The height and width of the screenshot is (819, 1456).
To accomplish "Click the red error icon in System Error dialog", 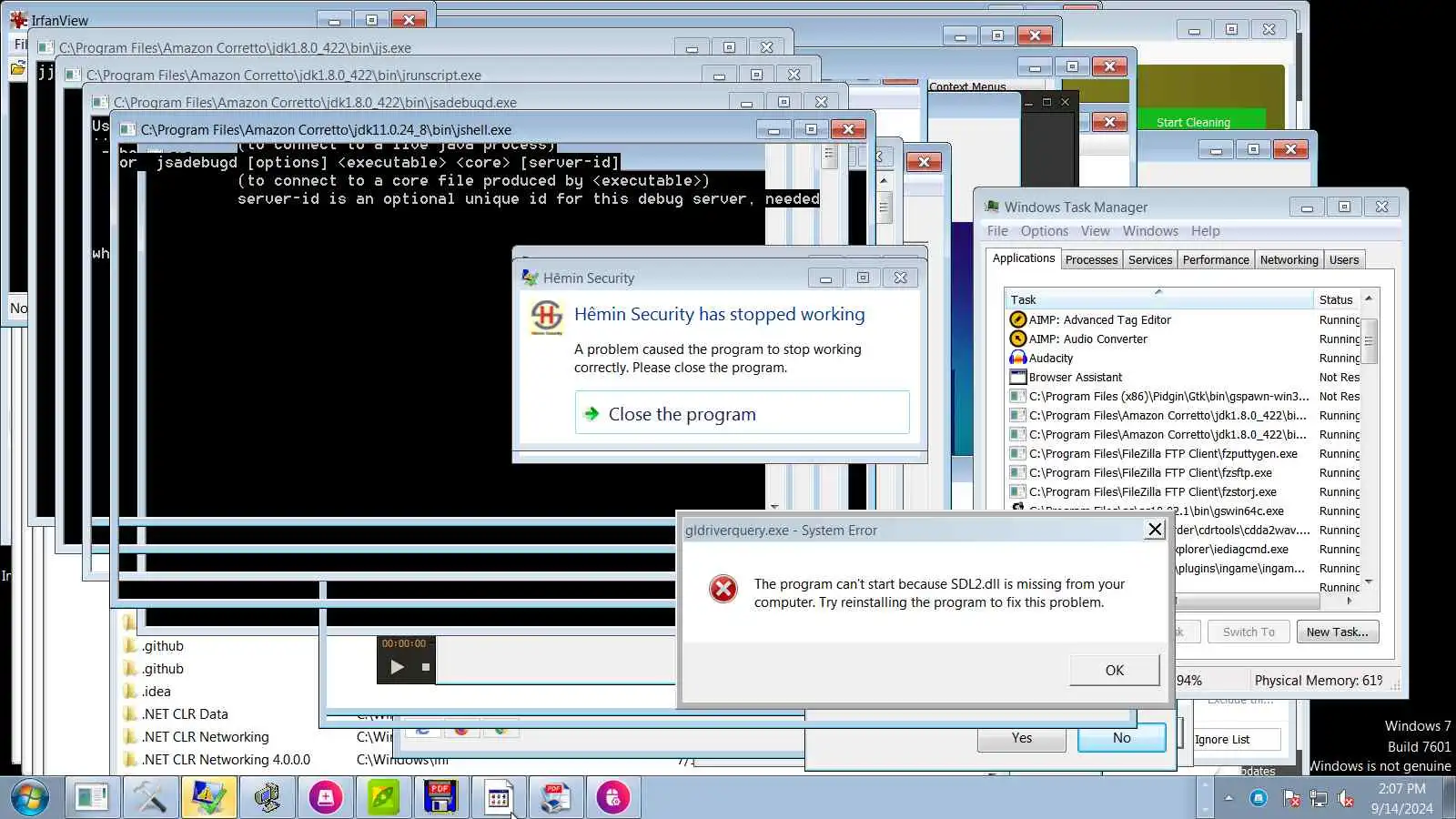I will pyautogui.click(x=723, y=589).
